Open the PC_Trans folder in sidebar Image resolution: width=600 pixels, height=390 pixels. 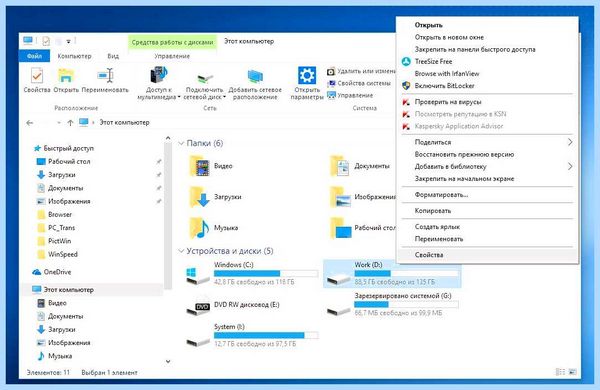coord(56,228)
